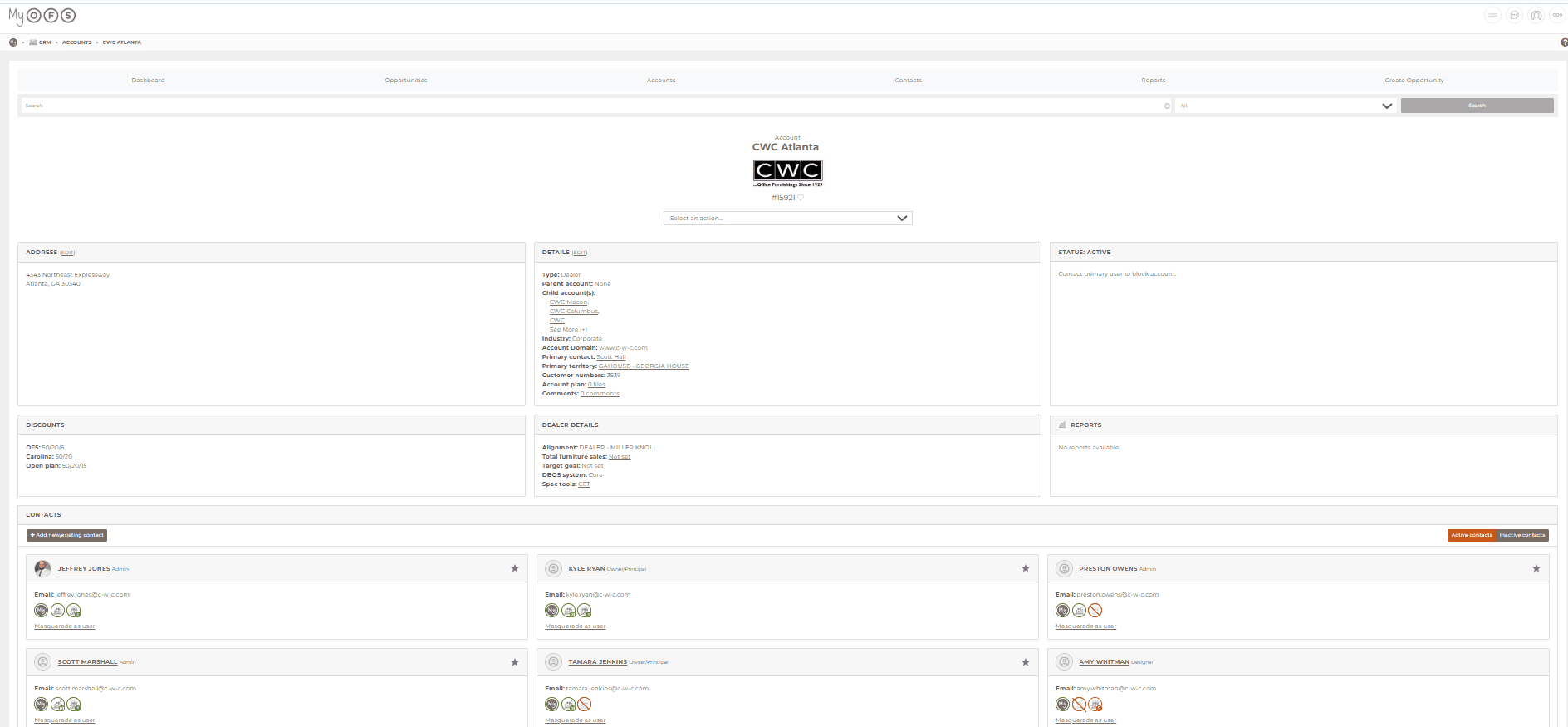Image resolution: width=1568 pixels, height=727 pixels.
Task: Click Jeffrey Jones's second access badge icon
Action: 57,610
